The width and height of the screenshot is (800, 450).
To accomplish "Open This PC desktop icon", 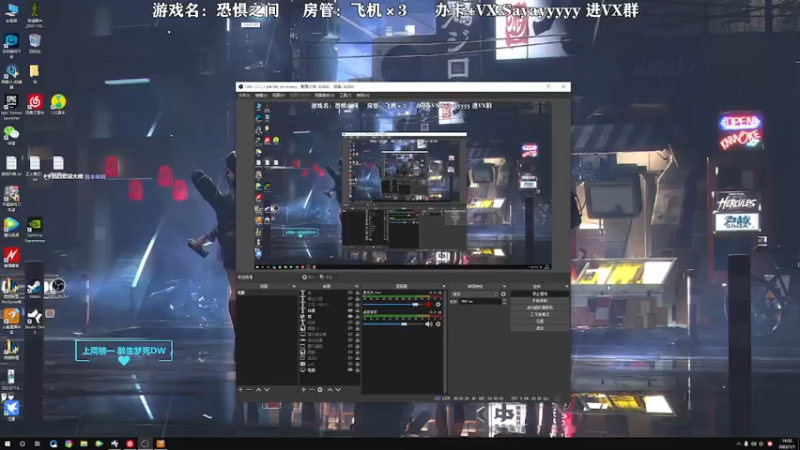I will point(11,12).
